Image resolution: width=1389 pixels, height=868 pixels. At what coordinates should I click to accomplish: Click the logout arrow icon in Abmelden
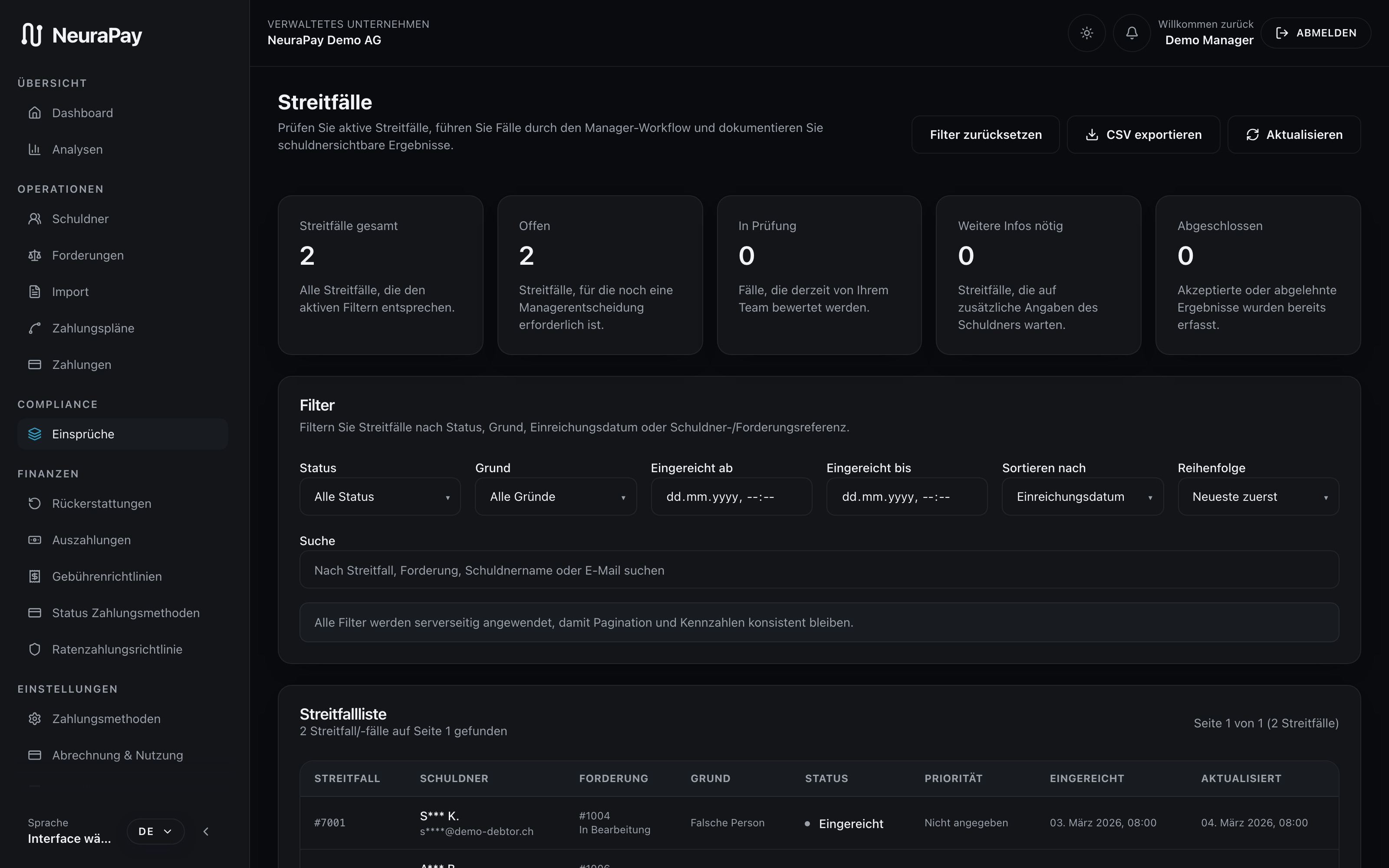point(1282,33)
